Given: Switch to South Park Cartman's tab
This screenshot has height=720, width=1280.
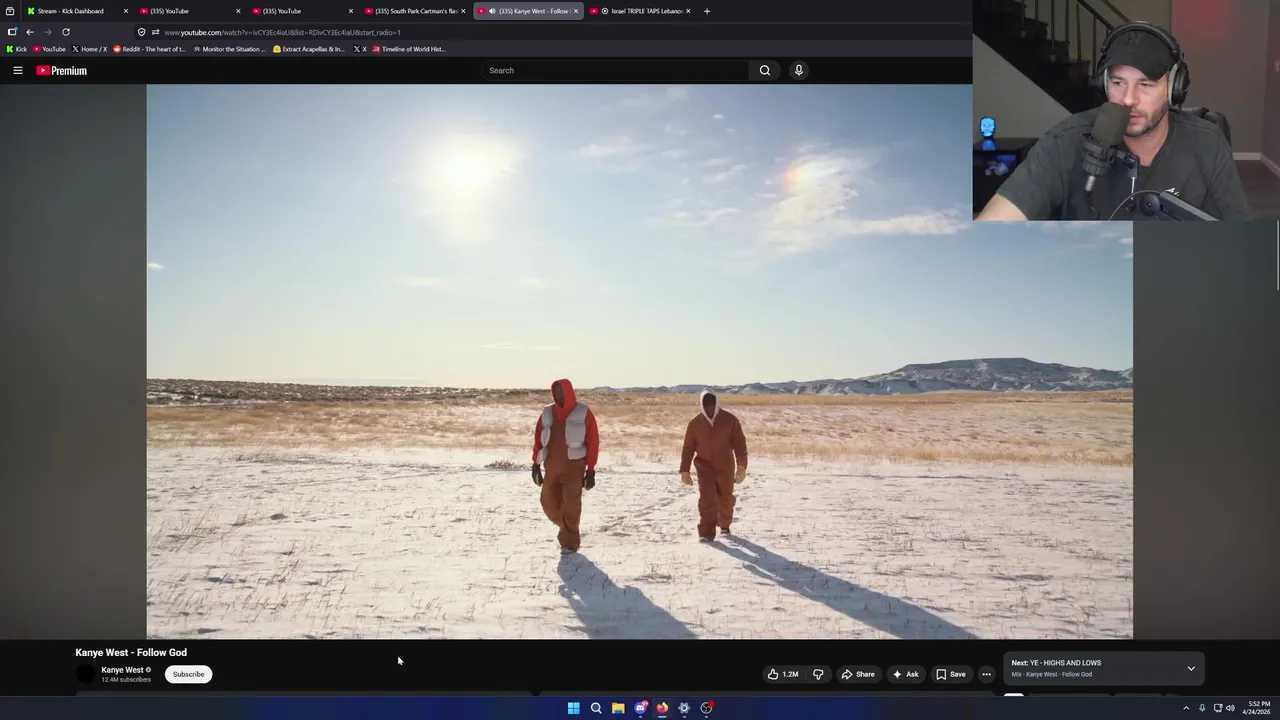Looking at the screenshot, I should click(x=414, y=11).
